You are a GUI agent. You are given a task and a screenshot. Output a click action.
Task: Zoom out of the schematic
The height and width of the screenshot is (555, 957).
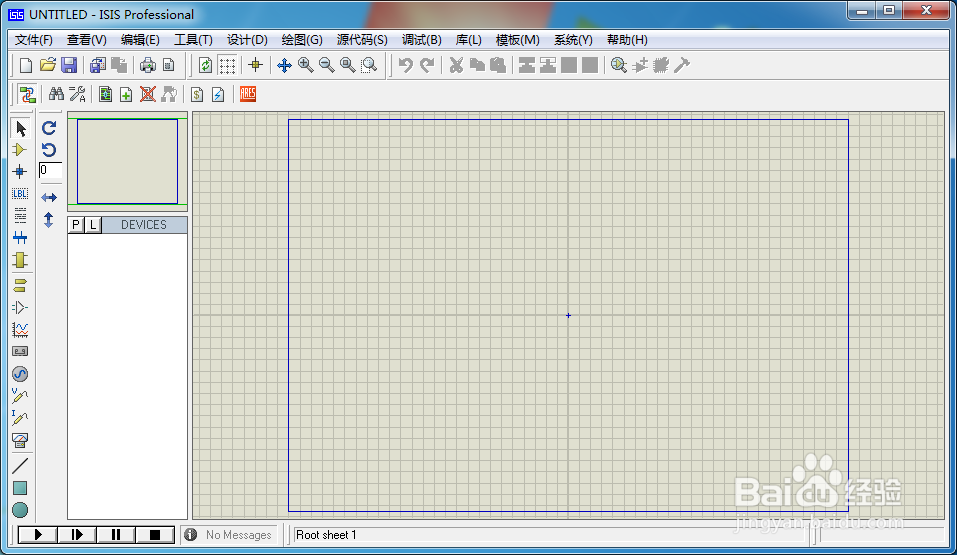(327, 65)
